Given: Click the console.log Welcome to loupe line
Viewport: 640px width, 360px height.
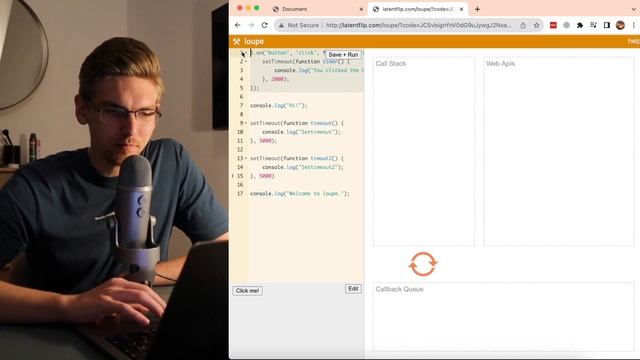Looking at the screenshot, I should [x=300, y=193].
